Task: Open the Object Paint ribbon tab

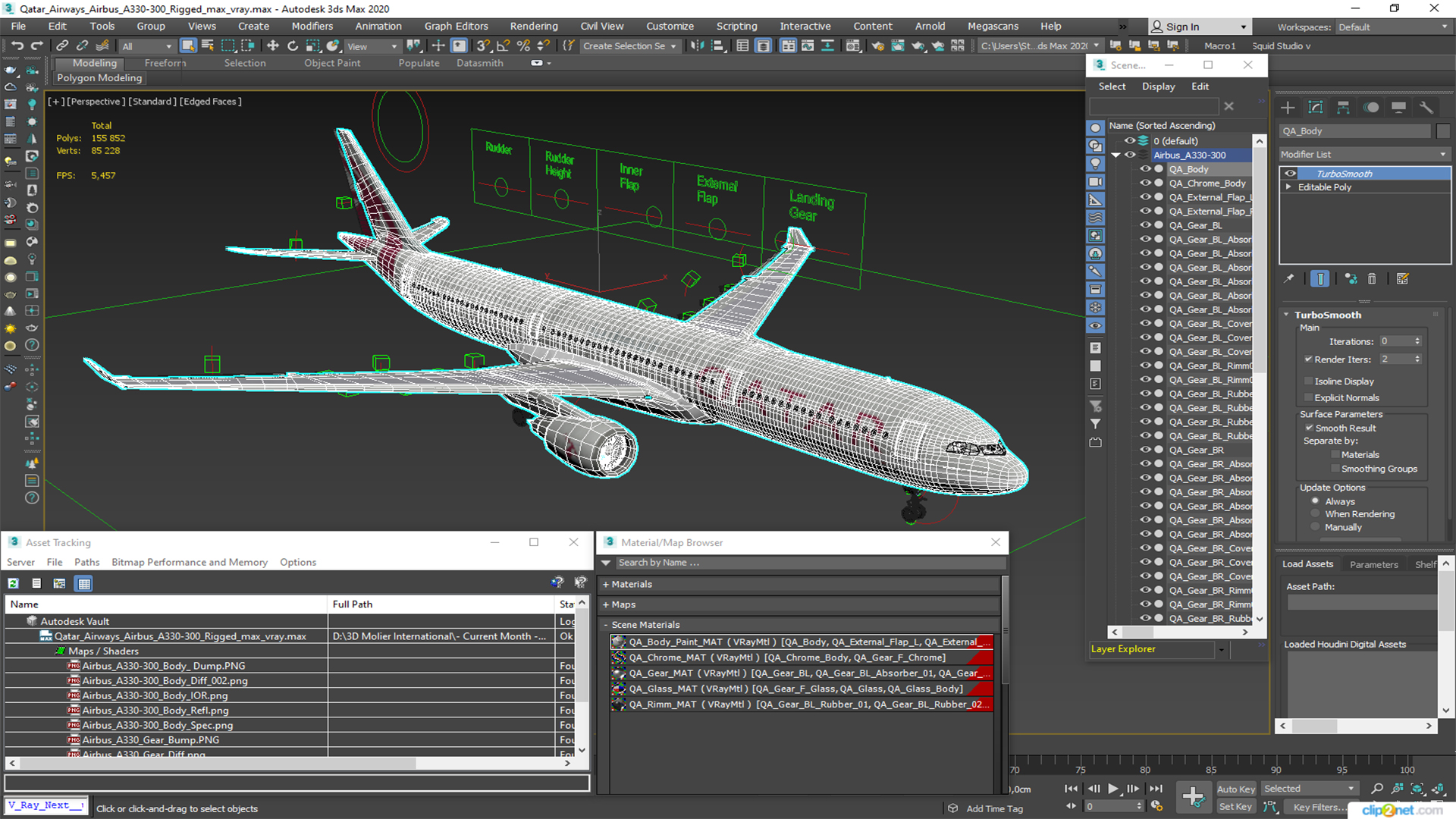Action: coord(332,63)
